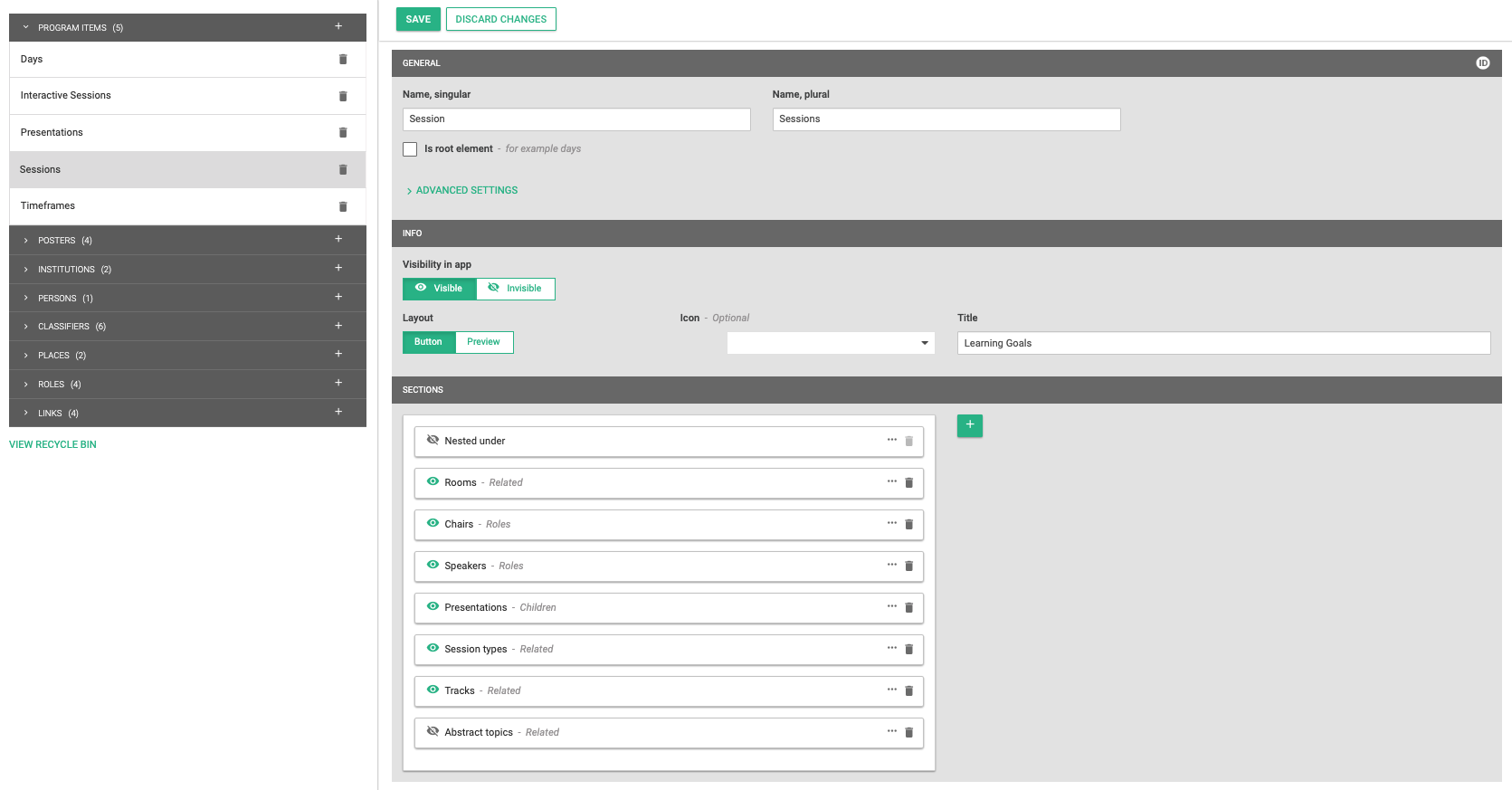Viewport: 1512px width, 790px height.
Task: Show the ID icon in General header
Action: coord(1482,63)
